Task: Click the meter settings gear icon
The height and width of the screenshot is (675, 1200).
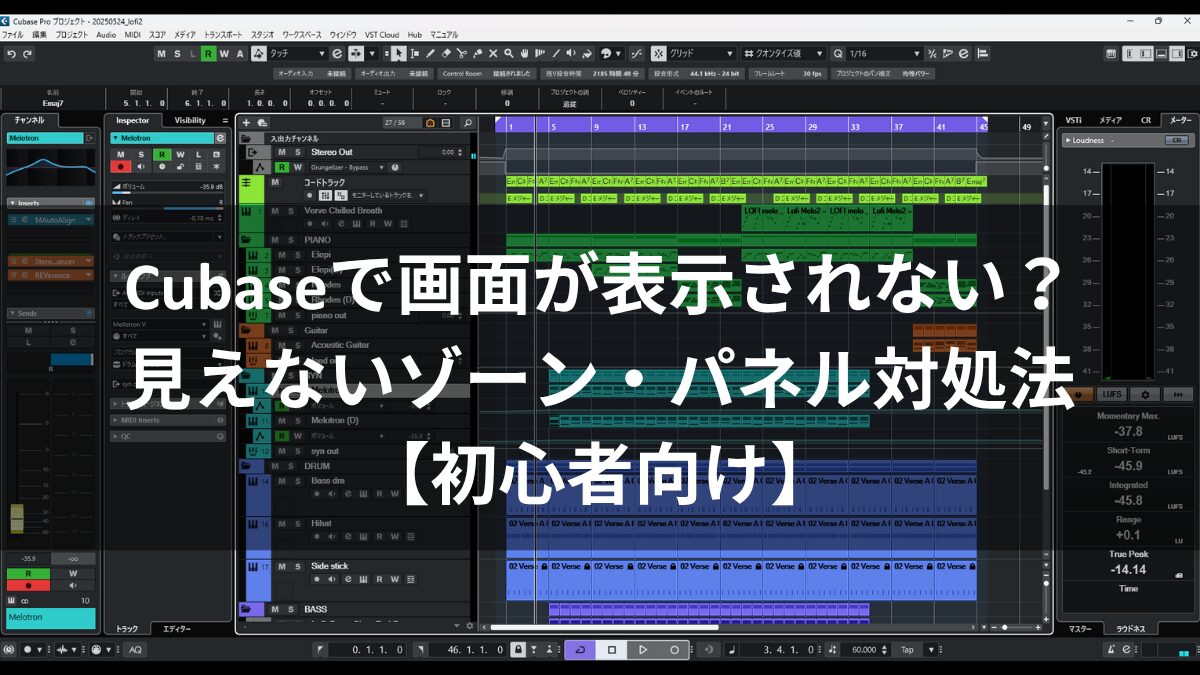Action: click(1145, 395)
